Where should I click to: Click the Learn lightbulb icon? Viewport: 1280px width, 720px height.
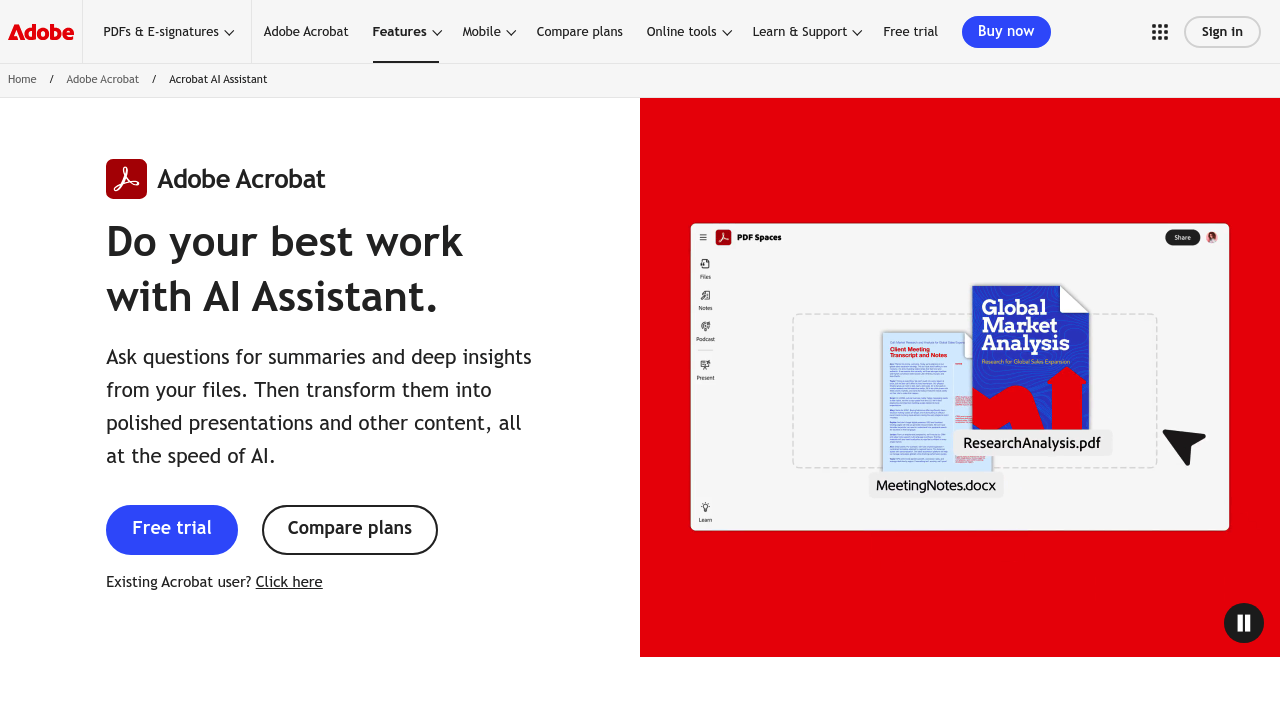click(704, 506)
